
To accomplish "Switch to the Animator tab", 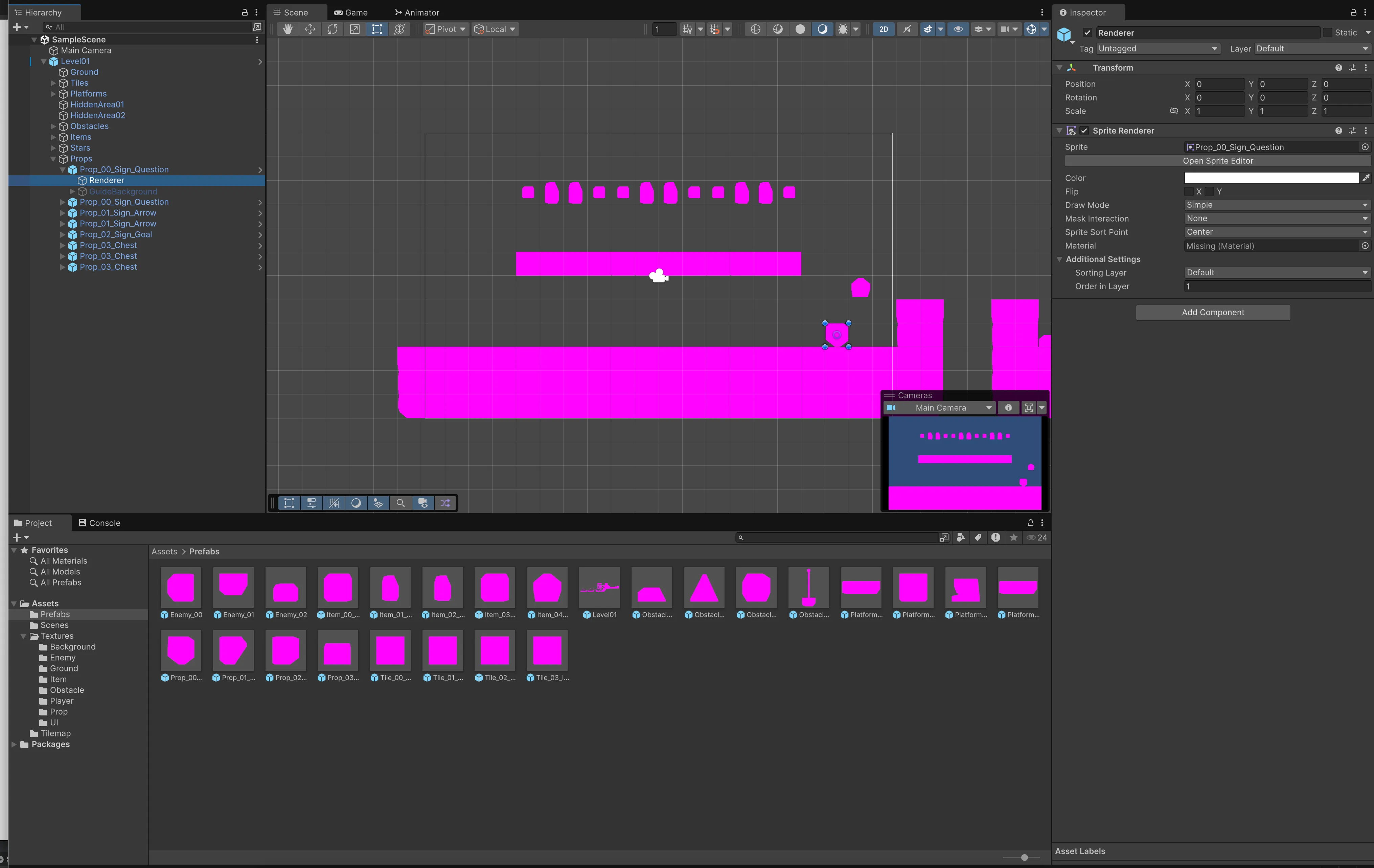I will [416, 12].
